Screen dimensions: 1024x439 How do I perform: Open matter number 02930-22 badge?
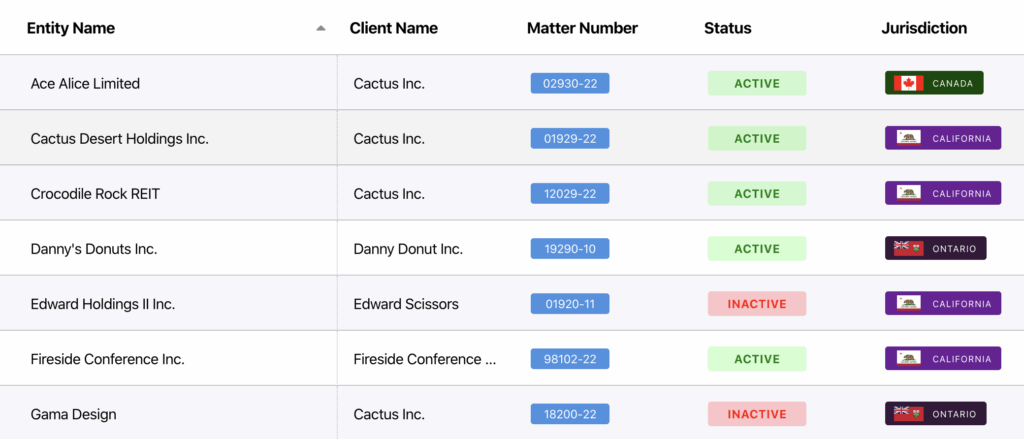pos(570,83)
